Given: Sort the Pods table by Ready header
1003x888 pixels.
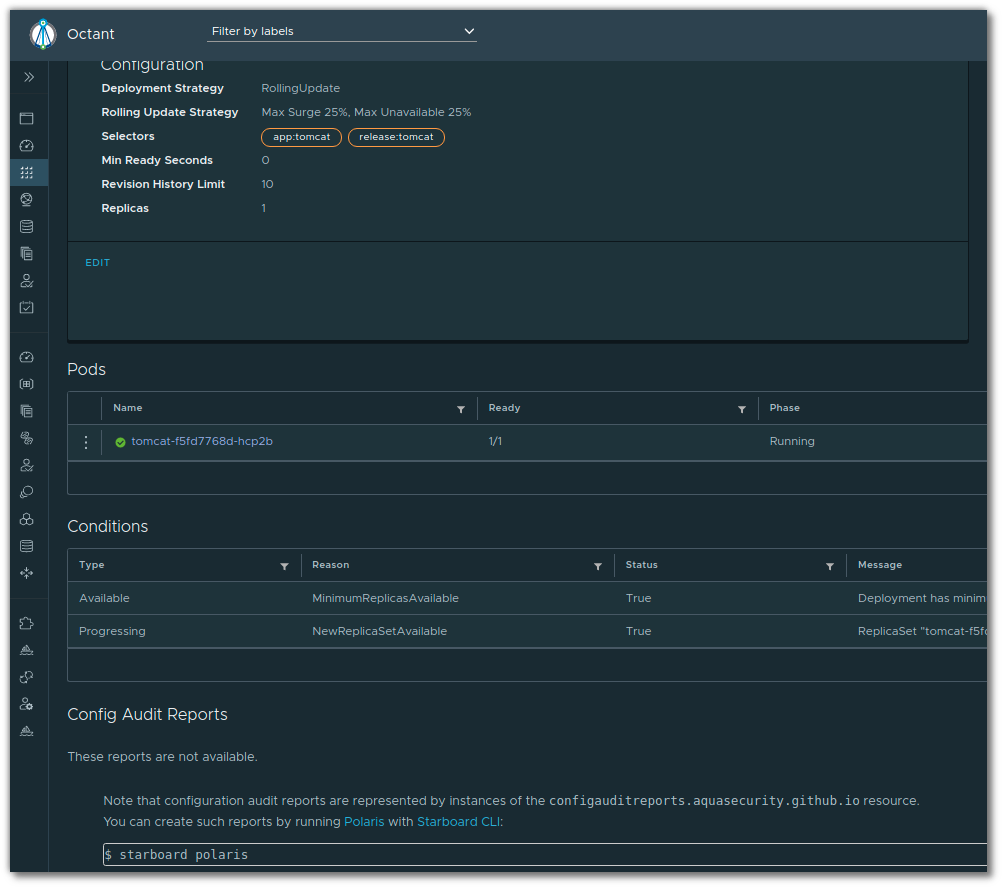Looking at the screenshot, I should (x=504, y=408).
